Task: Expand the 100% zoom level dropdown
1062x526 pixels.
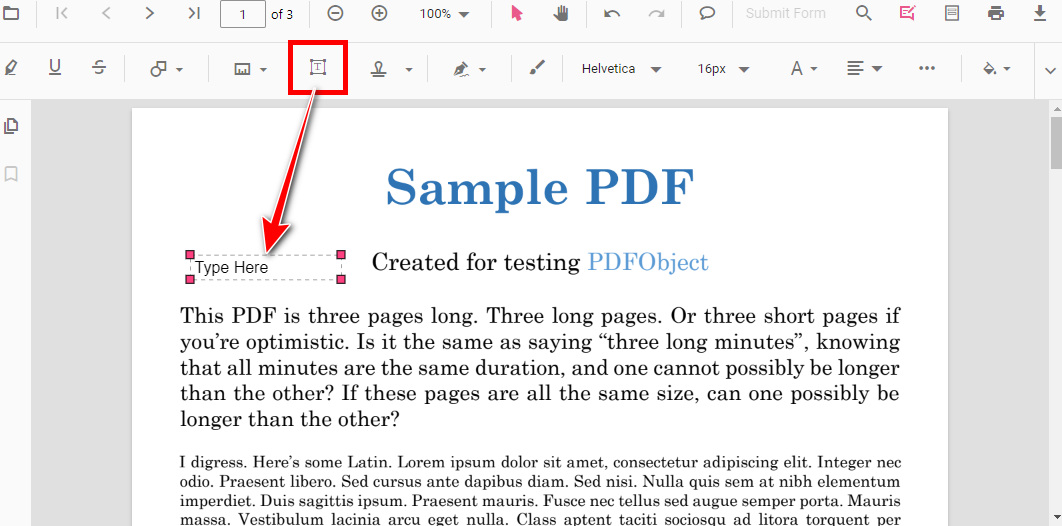Action: pos(445,14)
